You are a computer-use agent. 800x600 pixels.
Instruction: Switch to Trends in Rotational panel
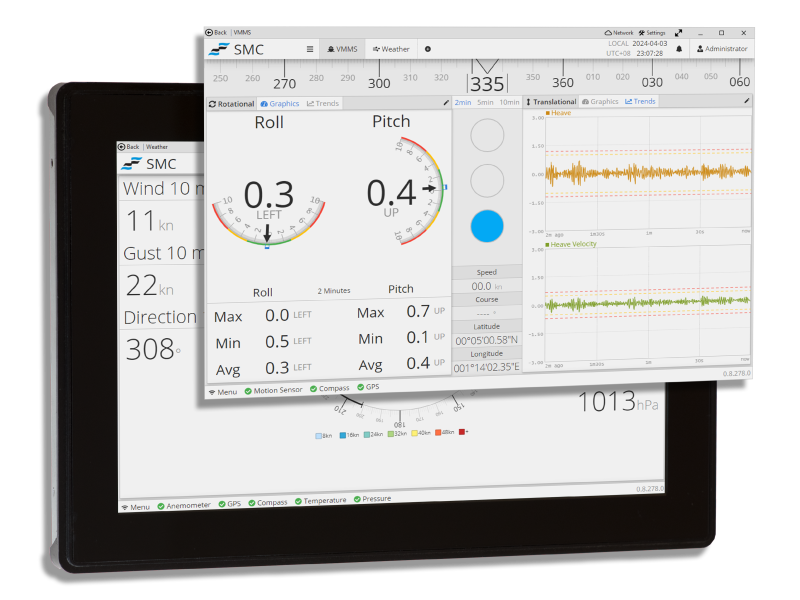(x=323, y=103)
